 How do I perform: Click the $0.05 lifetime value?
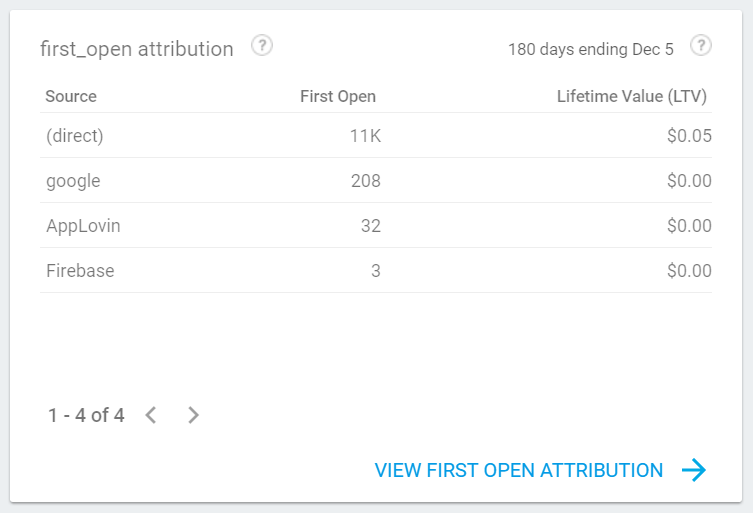[689, 136]
